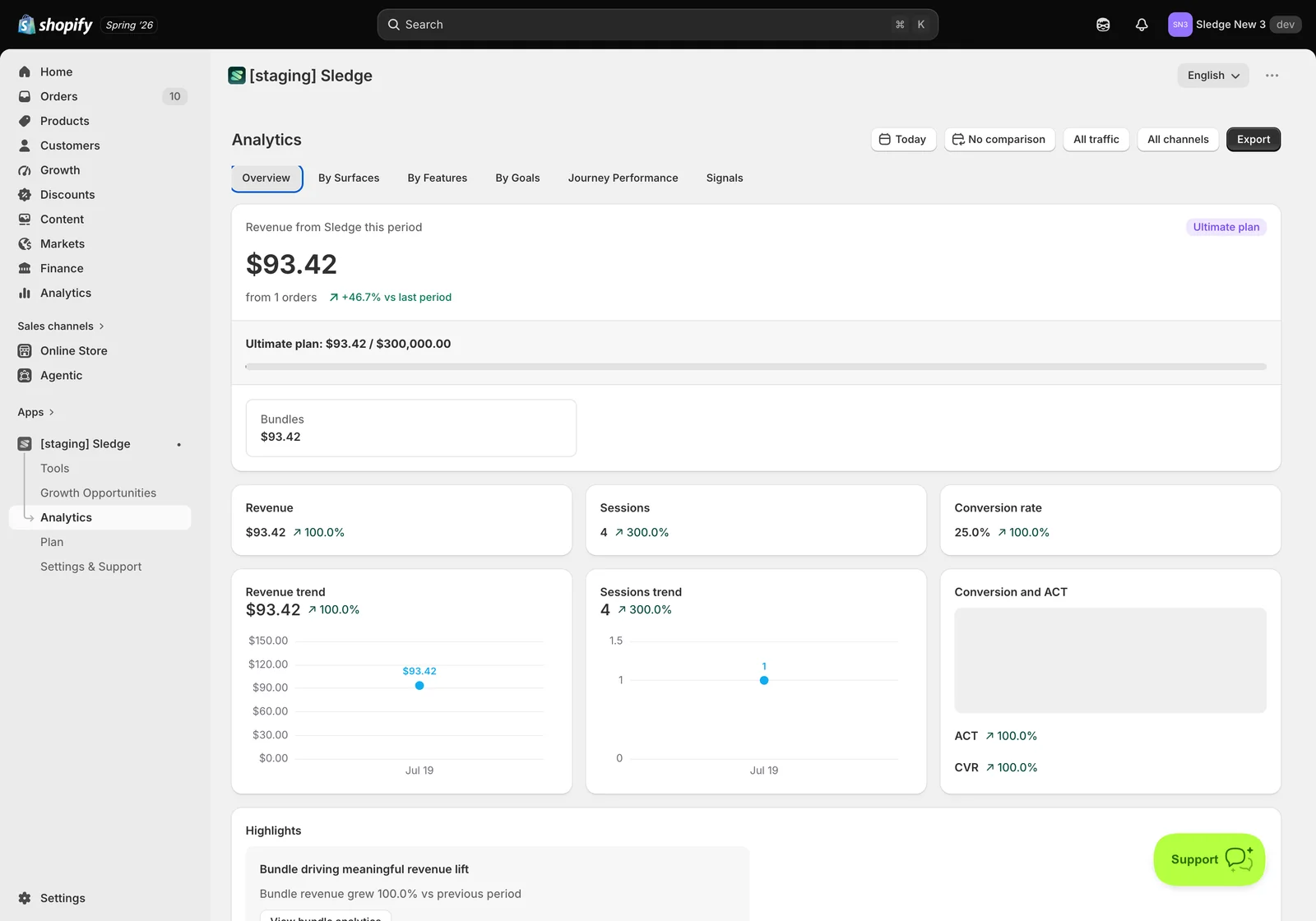This screenshot has width=1316, height=921.
Task: Click the Sledge app icon in sidebar
Action: click(25, 444)
